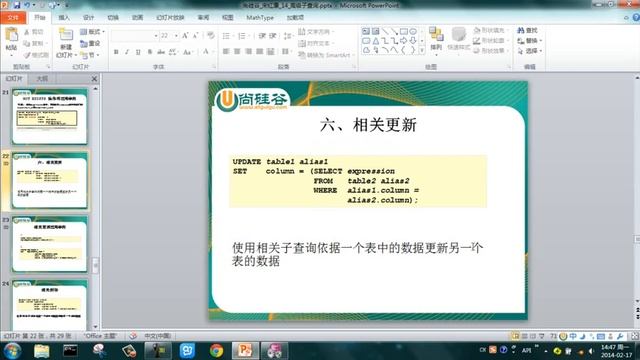Open File Explorer folder from taskbar

(x=42, y=351)
